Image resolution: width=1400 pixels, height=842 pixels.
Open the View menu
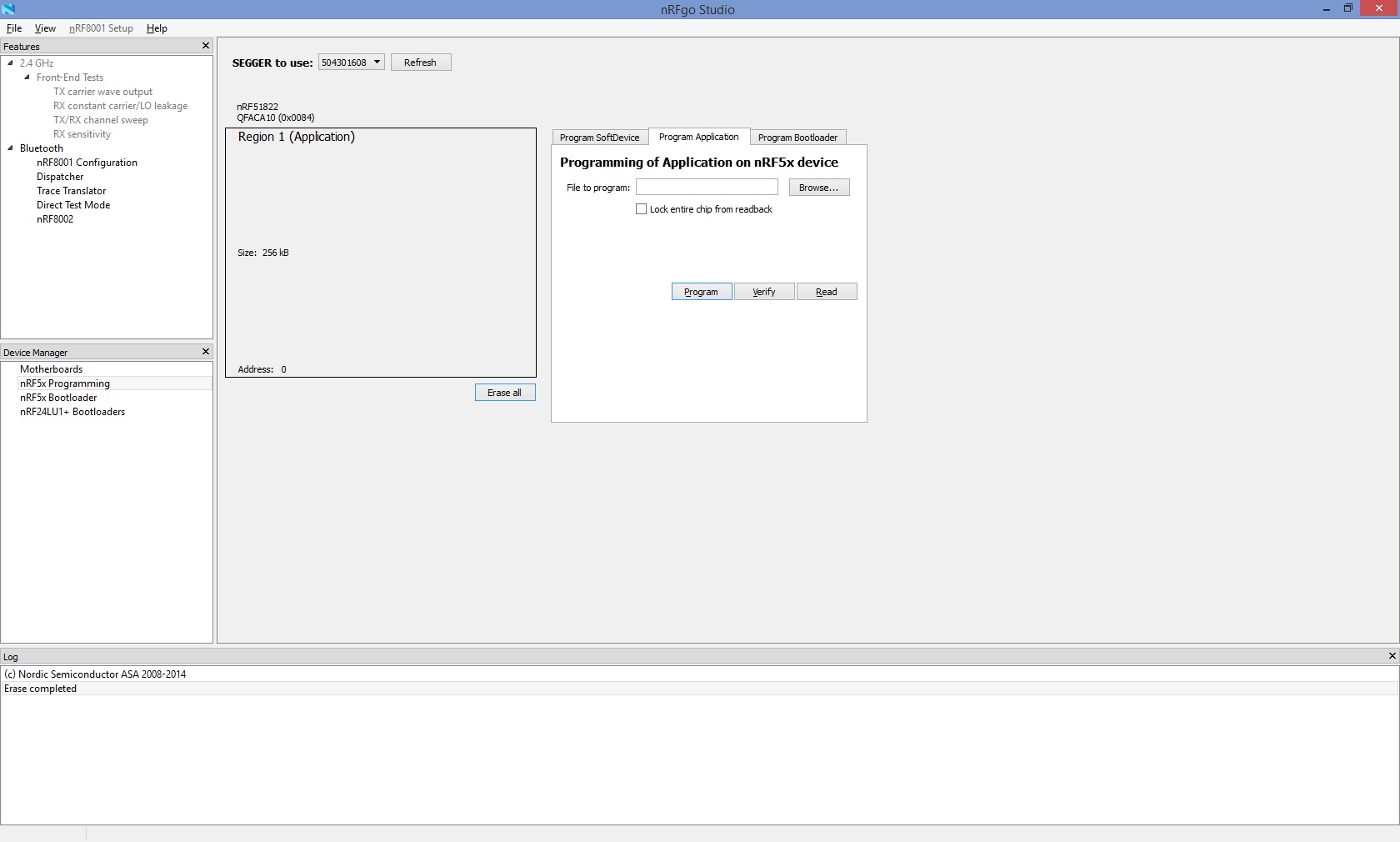45,28
